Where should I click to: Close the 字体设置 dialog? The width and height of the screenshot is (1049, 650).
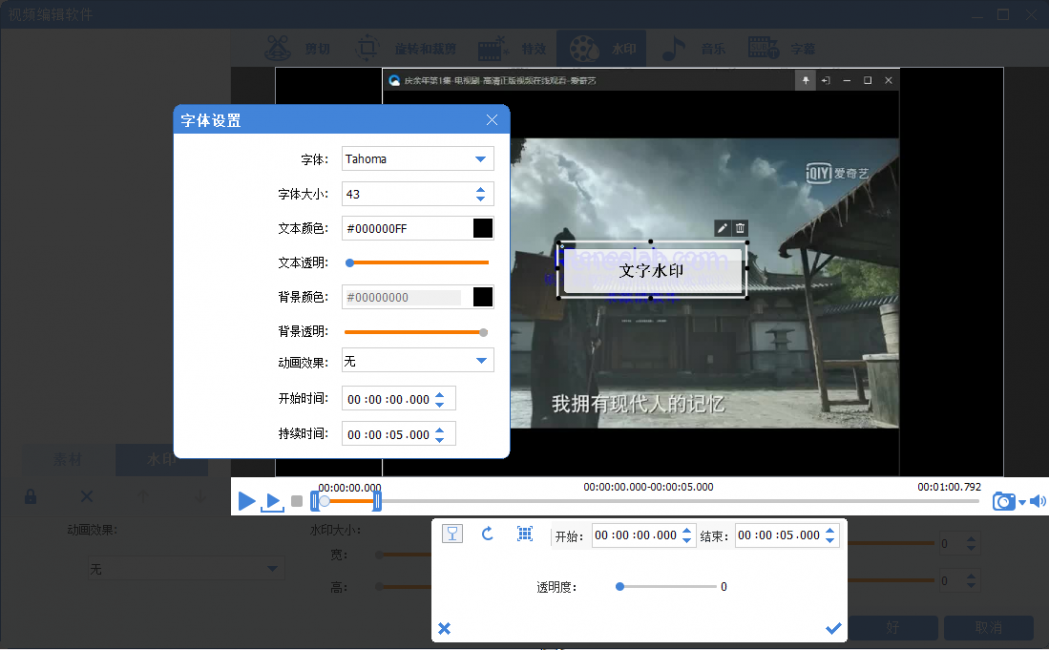[492, 120]
